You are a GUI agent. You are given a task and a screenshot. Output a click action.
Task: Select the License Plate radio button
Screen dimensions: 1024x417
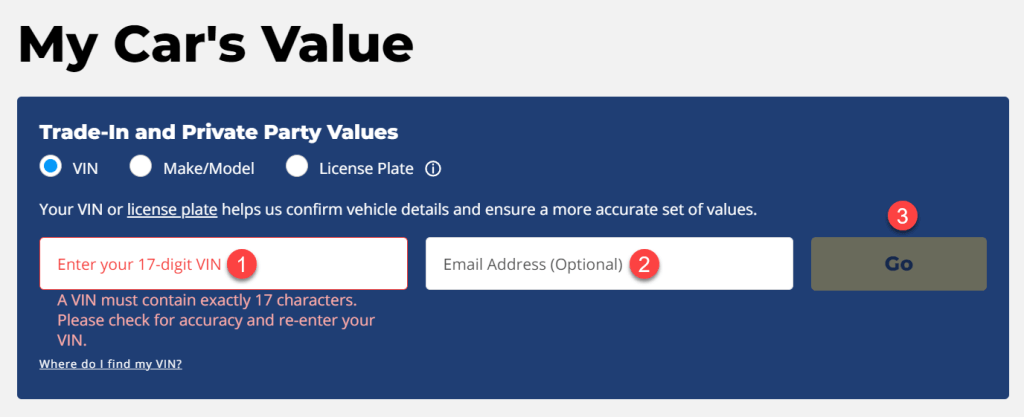296,166
